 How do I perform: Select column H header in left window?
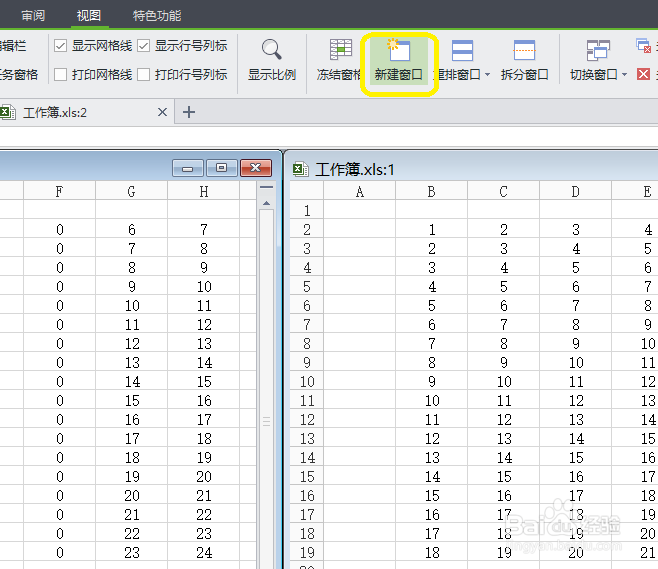pyautogui.click(x=204, y=191)
